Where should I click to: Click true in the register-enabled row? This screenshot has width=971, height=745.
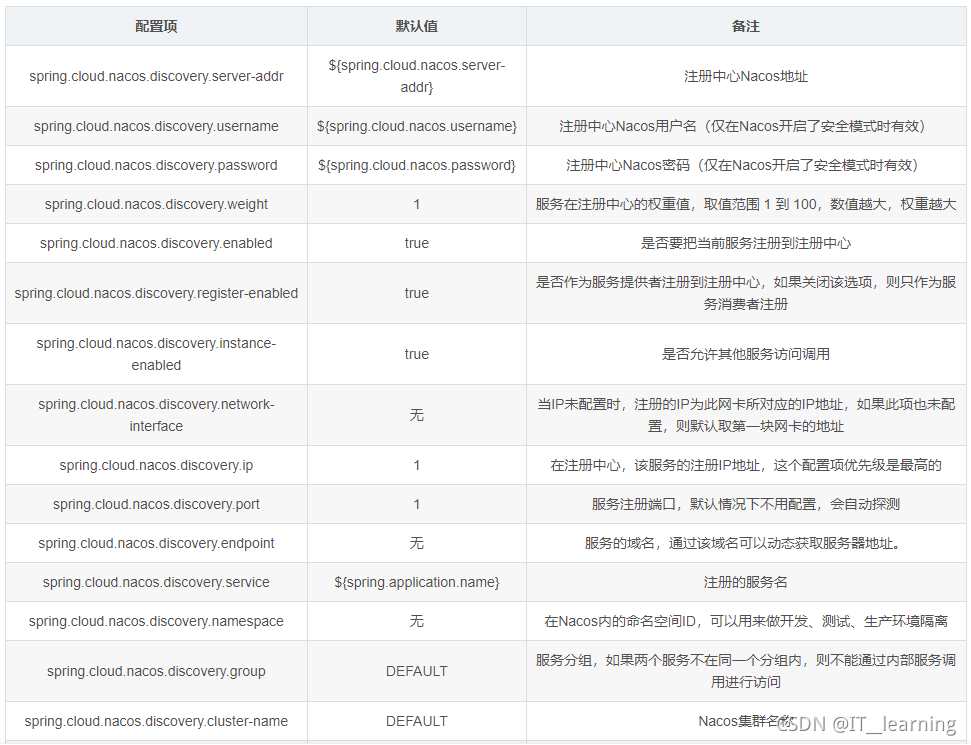(x=417, y=294)
